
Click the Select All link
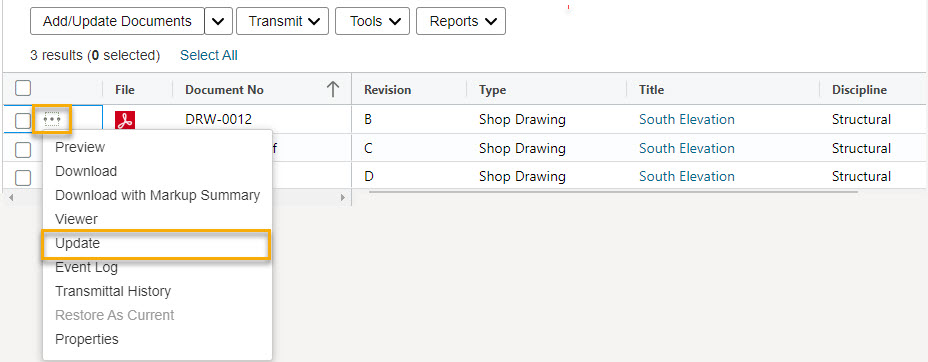(x=209, y=55)
